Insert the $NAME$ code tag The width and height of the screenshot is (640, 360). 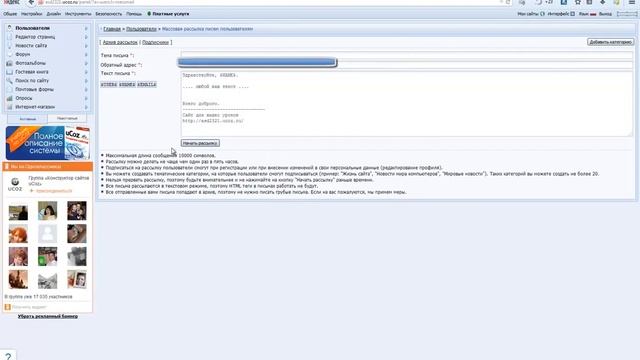coord(127,85)
